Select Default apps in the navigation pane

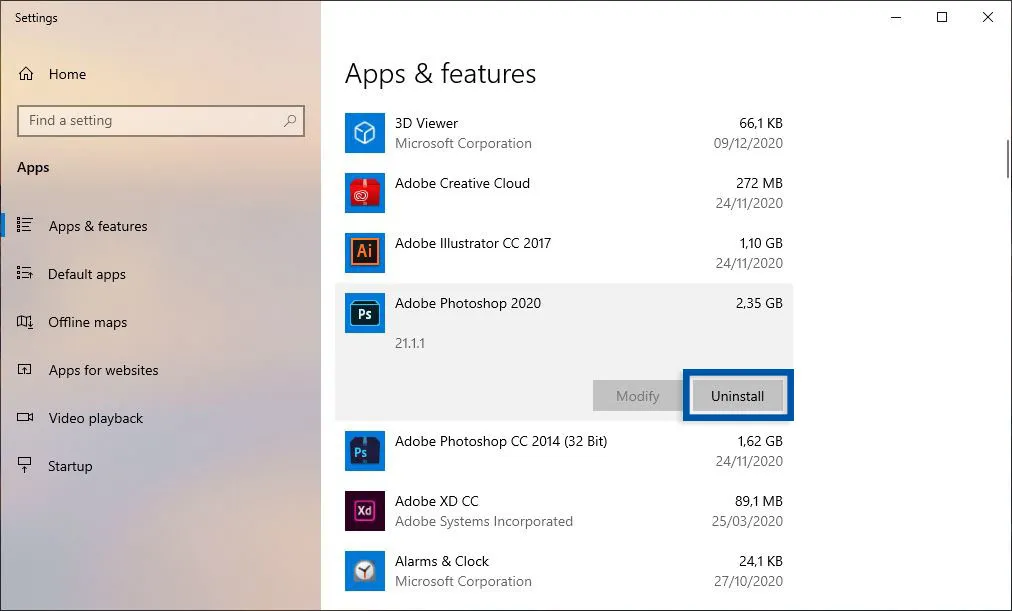(88, 274)
